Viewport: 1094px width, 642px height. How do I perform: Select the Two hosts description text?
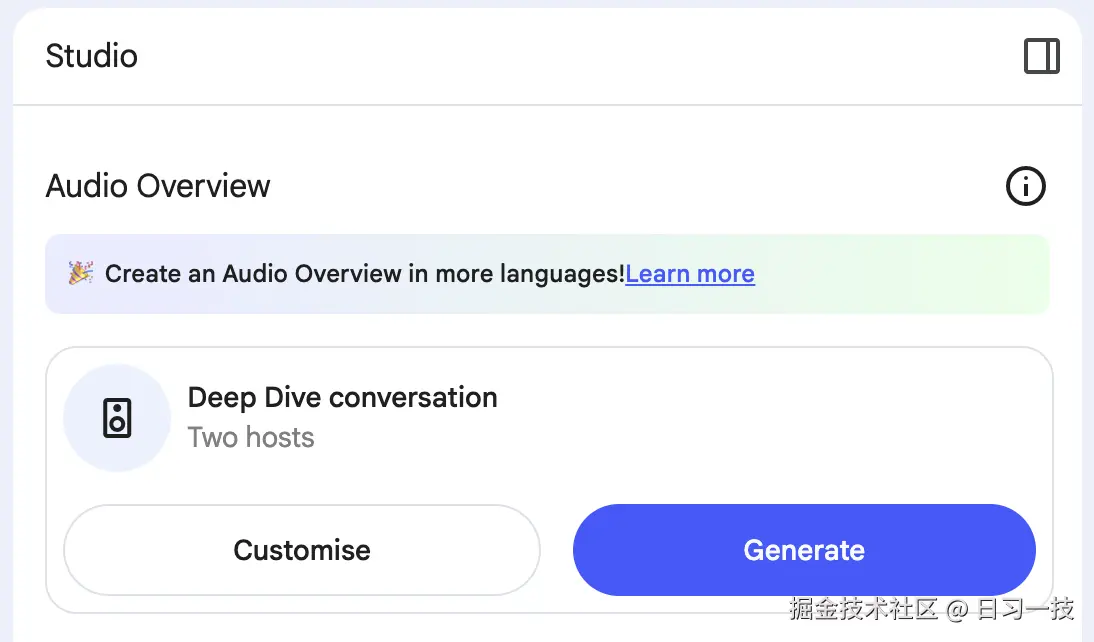[x=251, y=437]
